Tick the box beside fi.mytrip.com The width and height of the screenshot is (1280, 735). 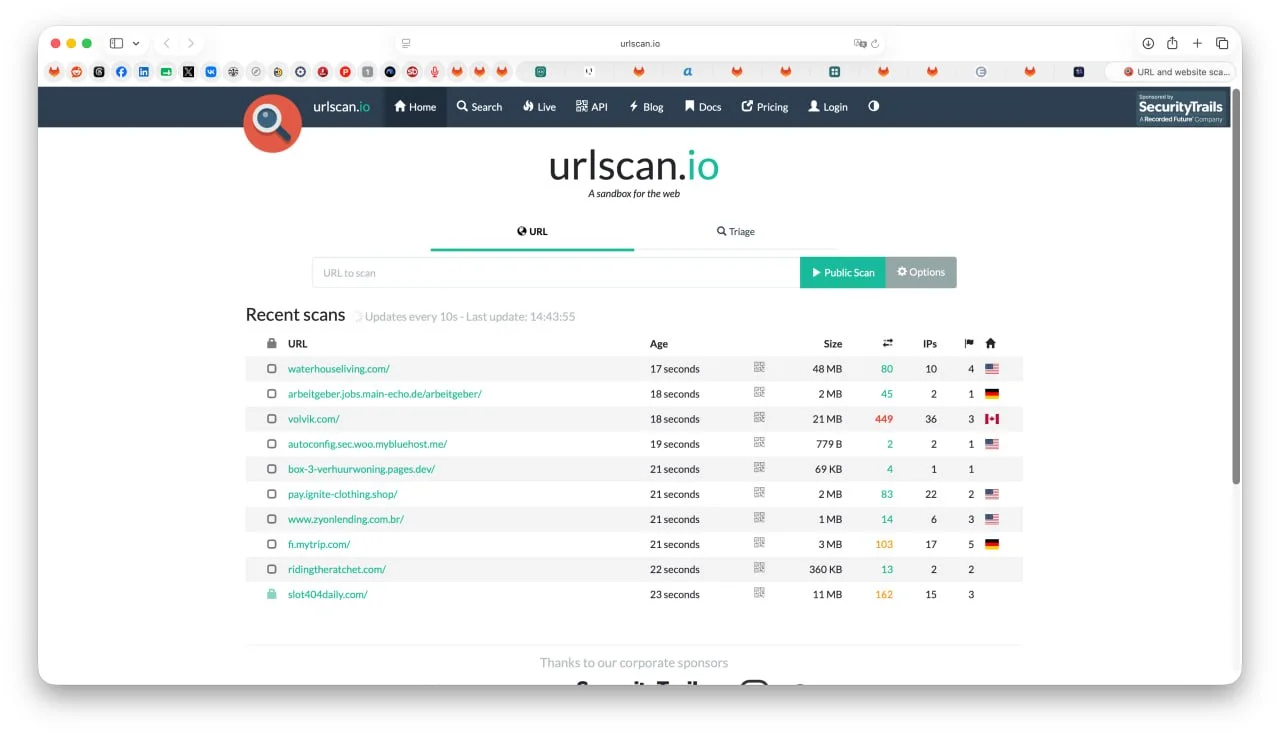click(x=271, y=543)
